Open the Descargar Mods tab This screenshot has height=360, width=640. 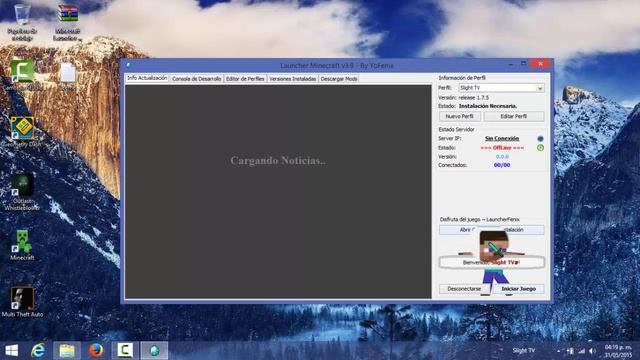point(339,79)
